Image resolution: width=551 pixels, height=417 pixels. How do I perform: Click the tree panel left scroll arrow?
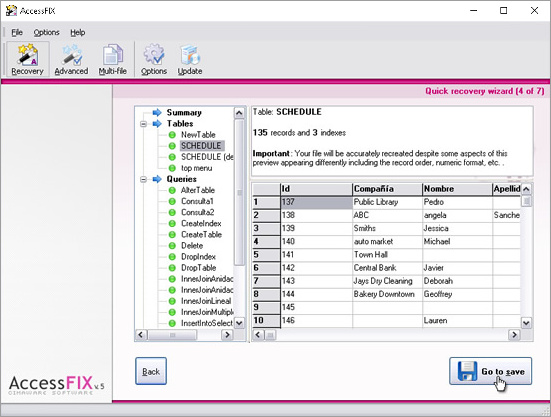(x=141, y=334)
